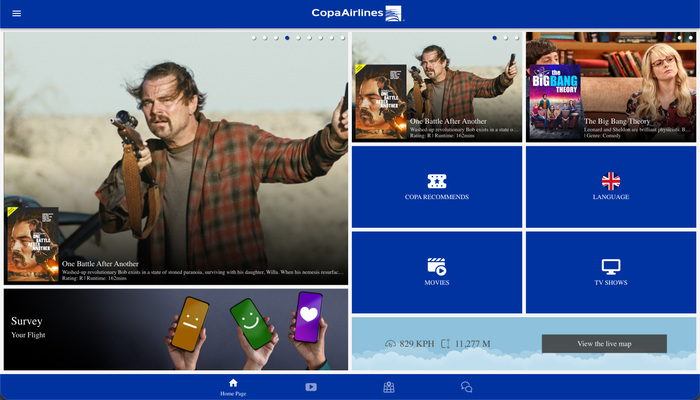This screenshot has width=700, height=400.
Task: Click the speedometer icon beside 829 KPH
Action: [x=391, y=344]
